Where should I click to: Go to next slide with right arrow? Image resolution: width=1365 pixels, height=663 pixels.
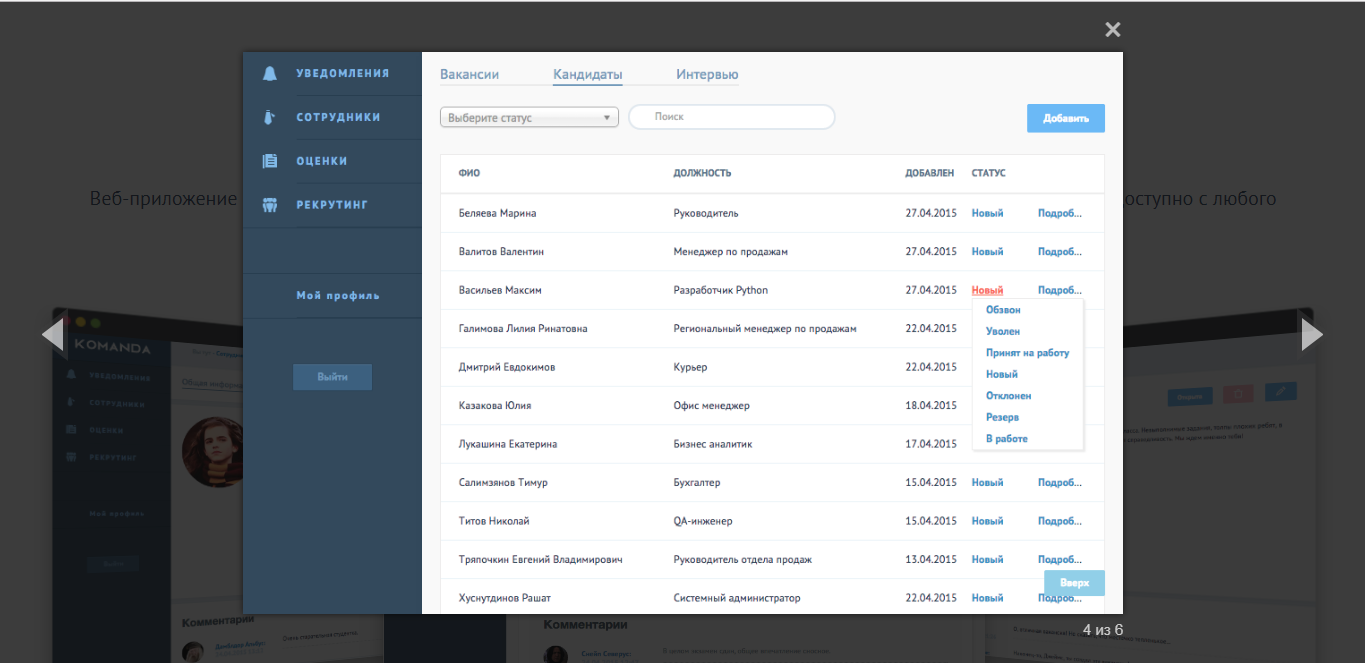[x=1312, y=334]
